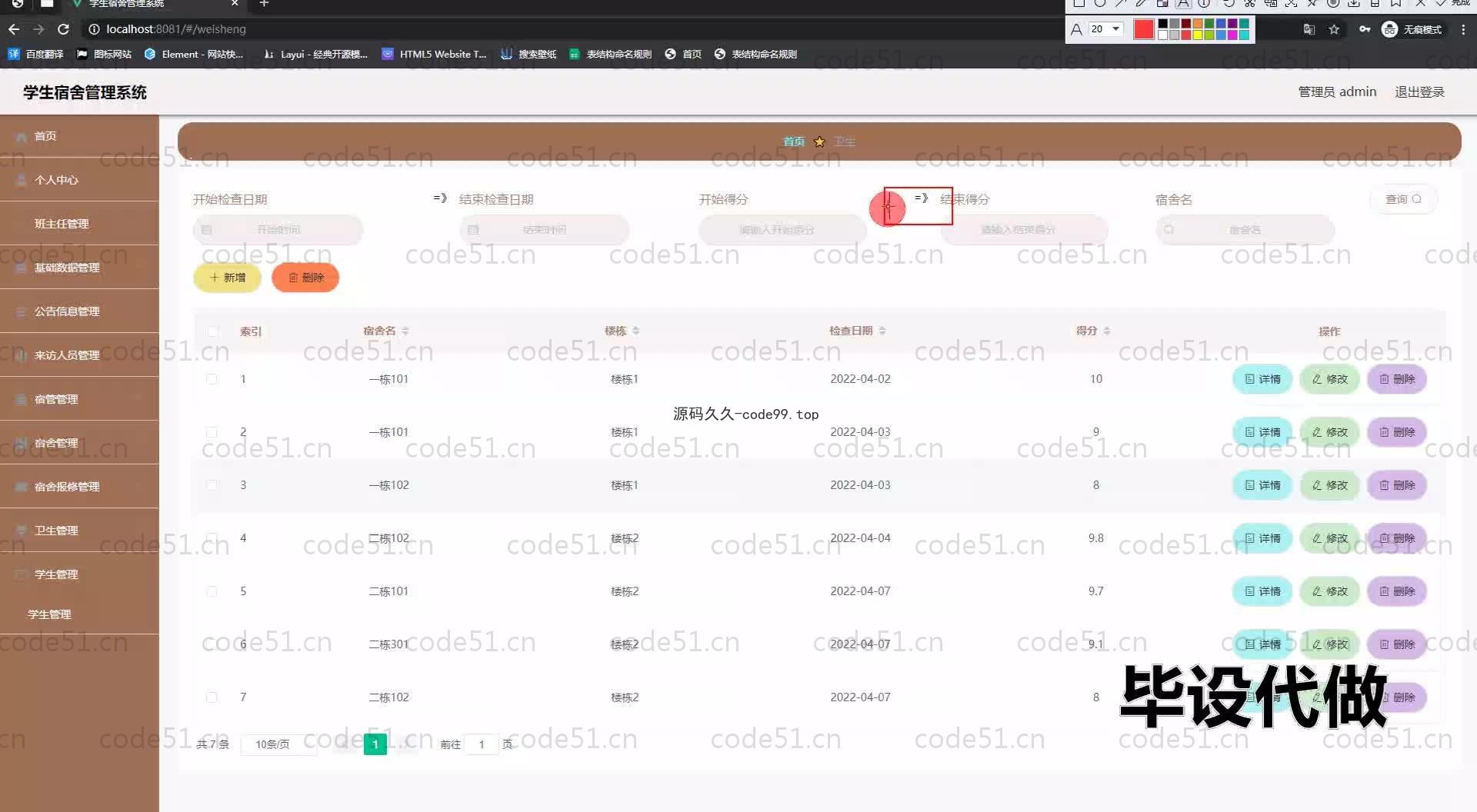Viewport: 1477px width, 812px height.
Task: Toggle the select-all checkbox in table header
Action: pos(212,331)
